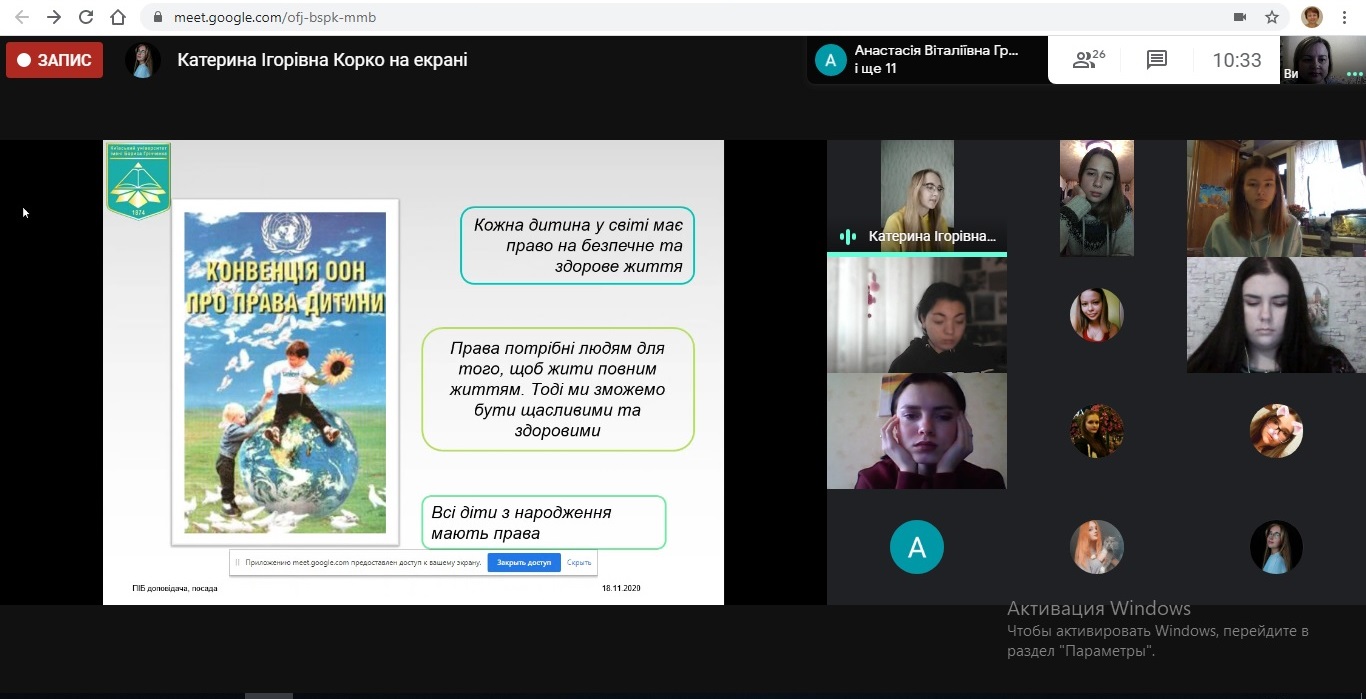Open the Chrome three-dot menu
The width and height of the screenshot is (1366, 699).
click(x=1345, y=17)
